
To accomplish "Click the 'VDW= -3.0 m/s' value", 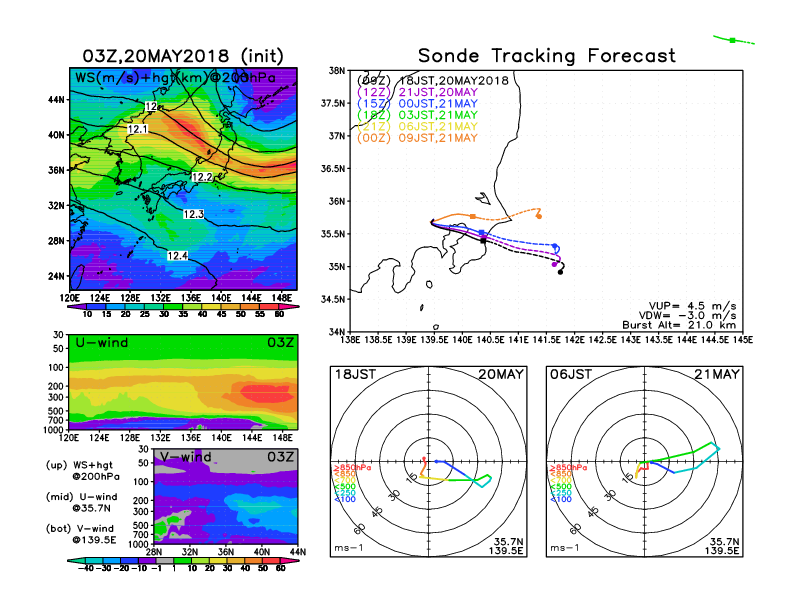I will (687, 316).
